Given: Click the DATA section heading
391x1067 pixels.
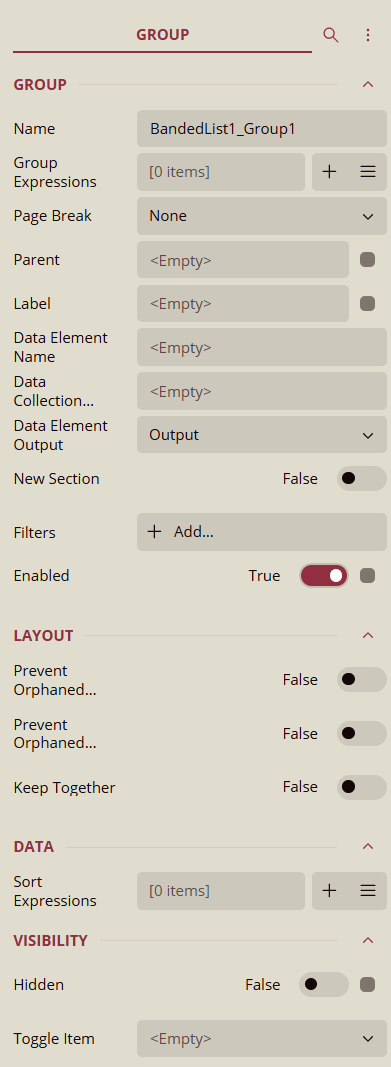Looking at the screenshot, I should [x=34, y=847].
